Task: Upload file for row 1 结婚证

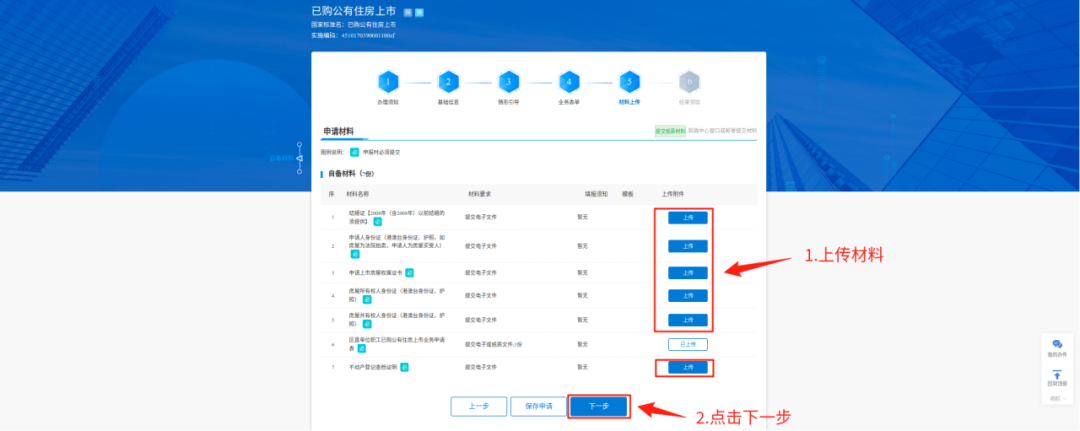Action: pyautogui.click(x=687, y=217)
